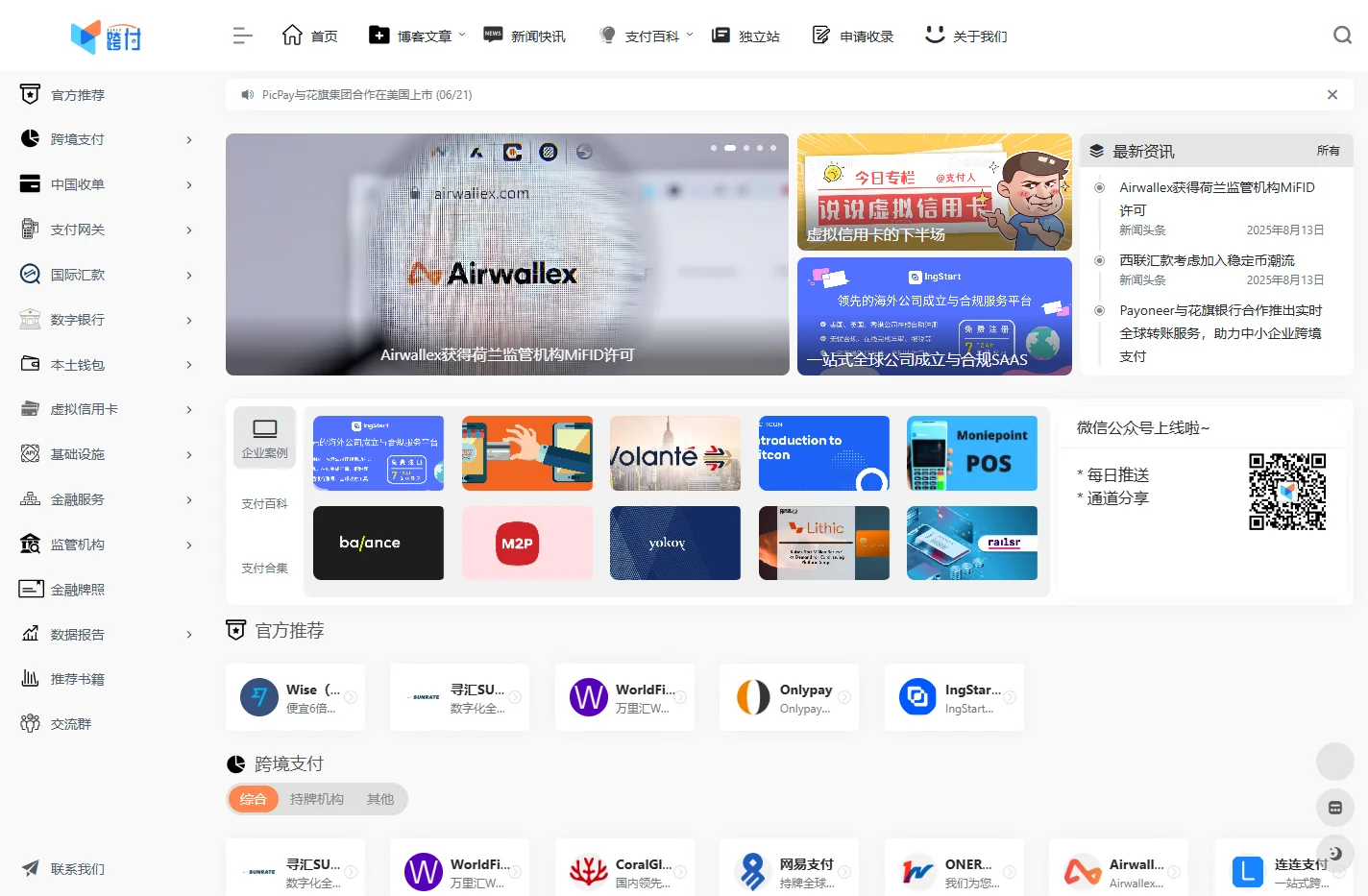This screenshot has width=1368, height=896.
Task: Select the 综合 tab under 跨境支付
Action: pyautogui.click(x=254, y=799)
